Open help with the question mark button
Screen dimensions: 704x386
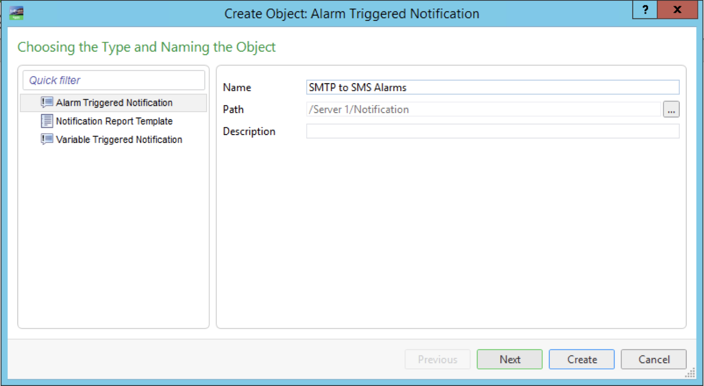pyautogui.click(x=645, y=10)
